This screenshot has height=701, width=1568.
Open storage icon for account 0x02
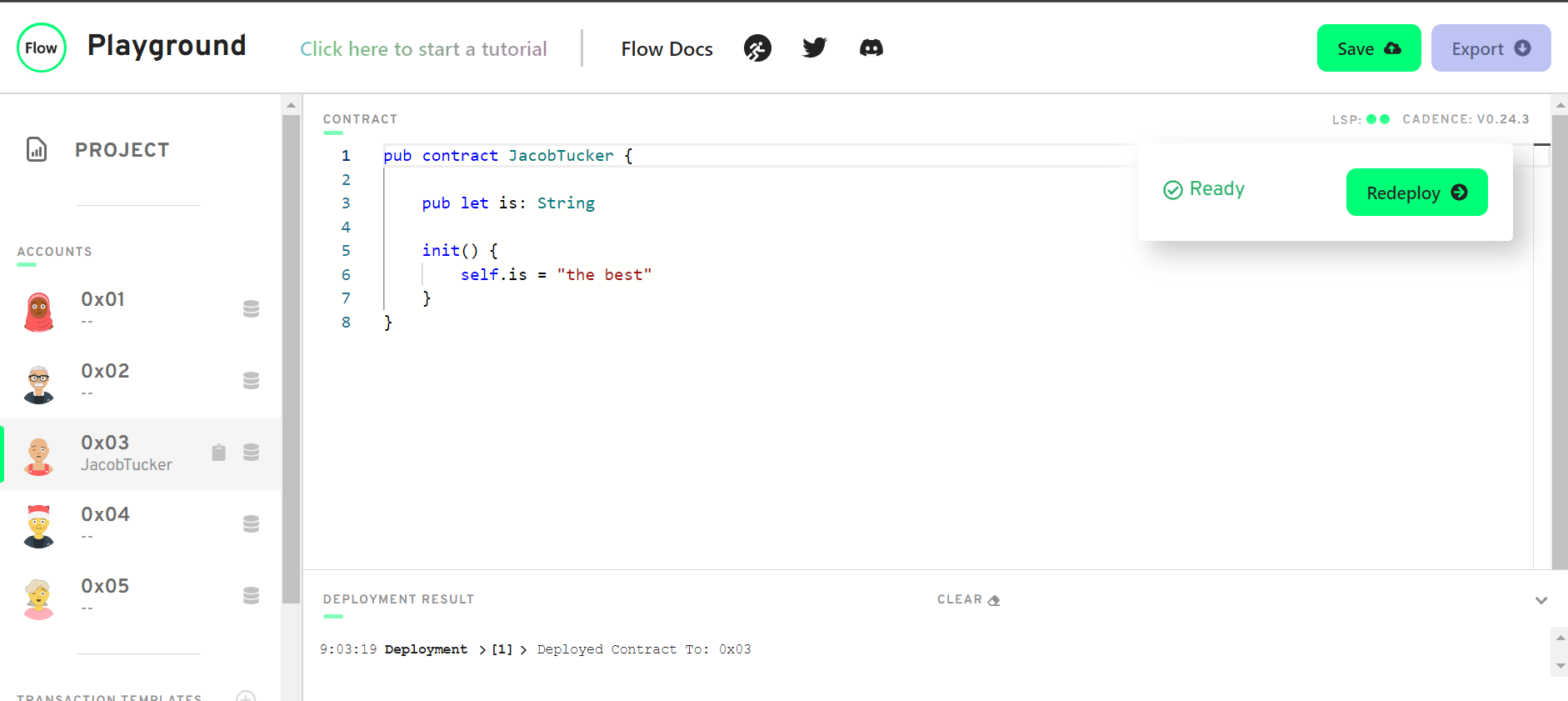[251, 381]
